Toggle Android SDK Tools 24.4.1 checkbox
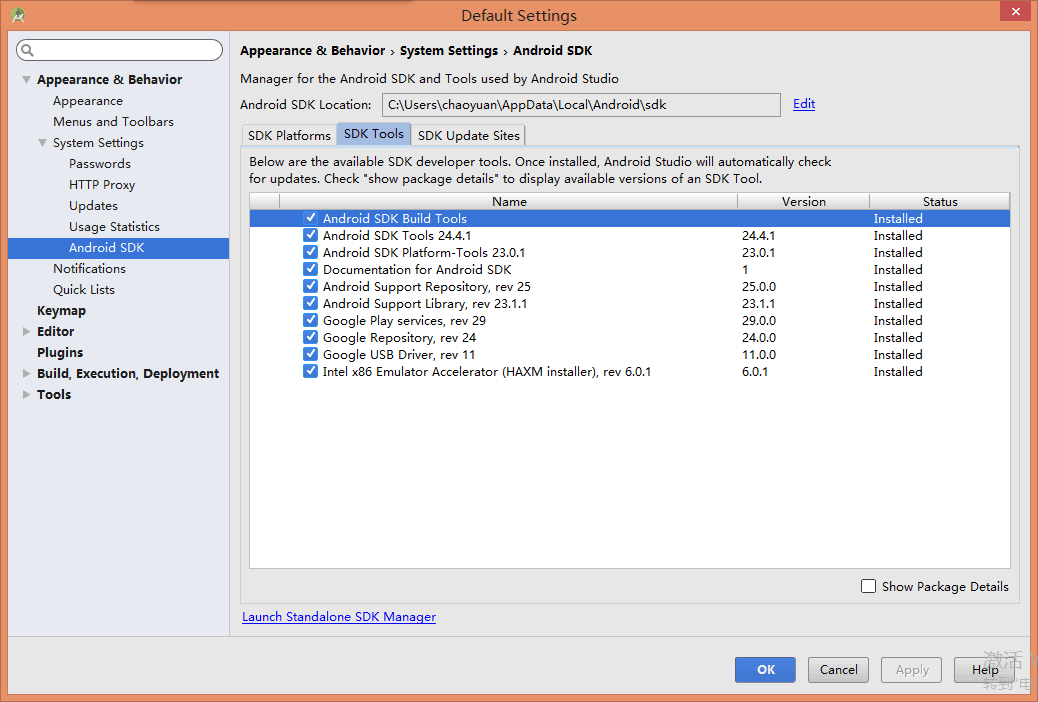Viewport: 1038px width, 702px height. (310, 235)
